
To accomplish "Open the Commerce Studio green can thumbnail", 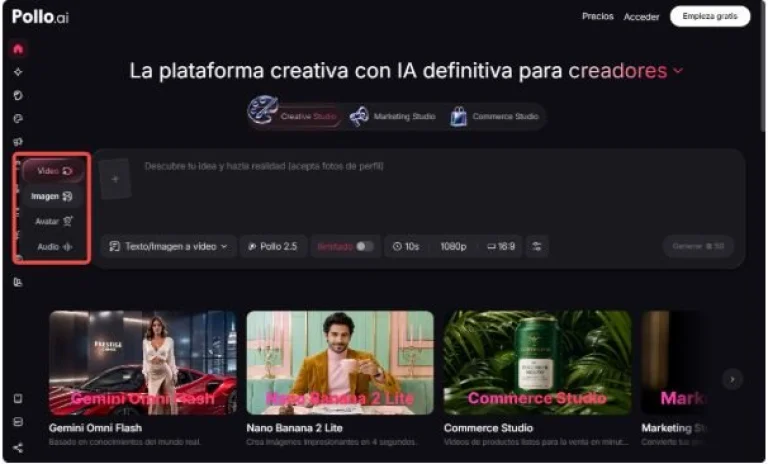I will click(x=537, y=363).
